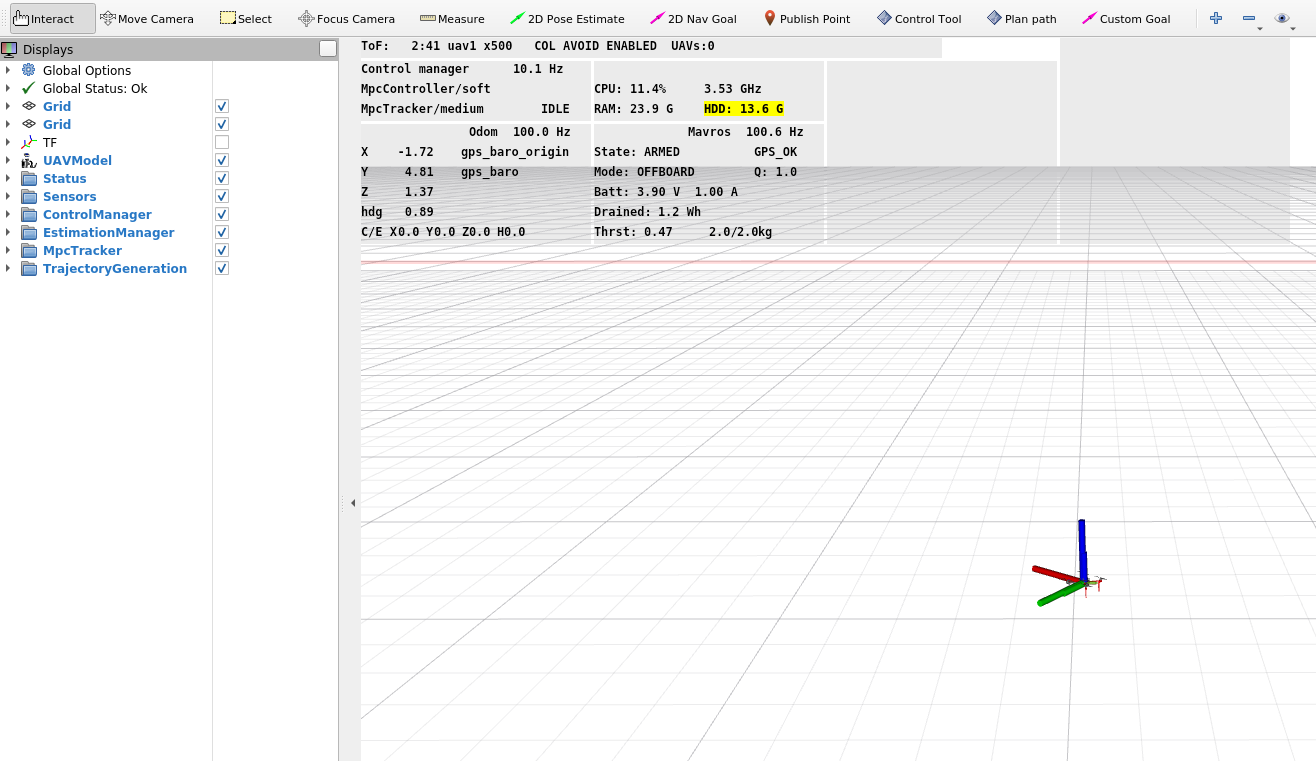
Task: Expand the EstimationManager group
Action: [8, 232]
